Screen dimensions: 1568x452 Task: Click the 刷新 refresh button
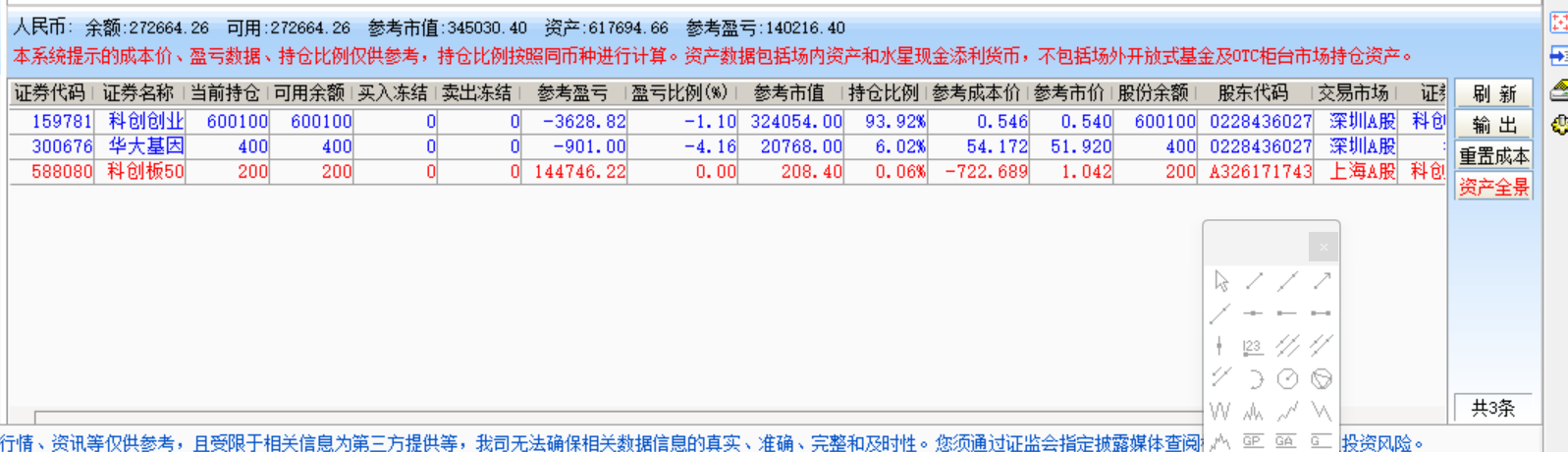pos(1493,94)
